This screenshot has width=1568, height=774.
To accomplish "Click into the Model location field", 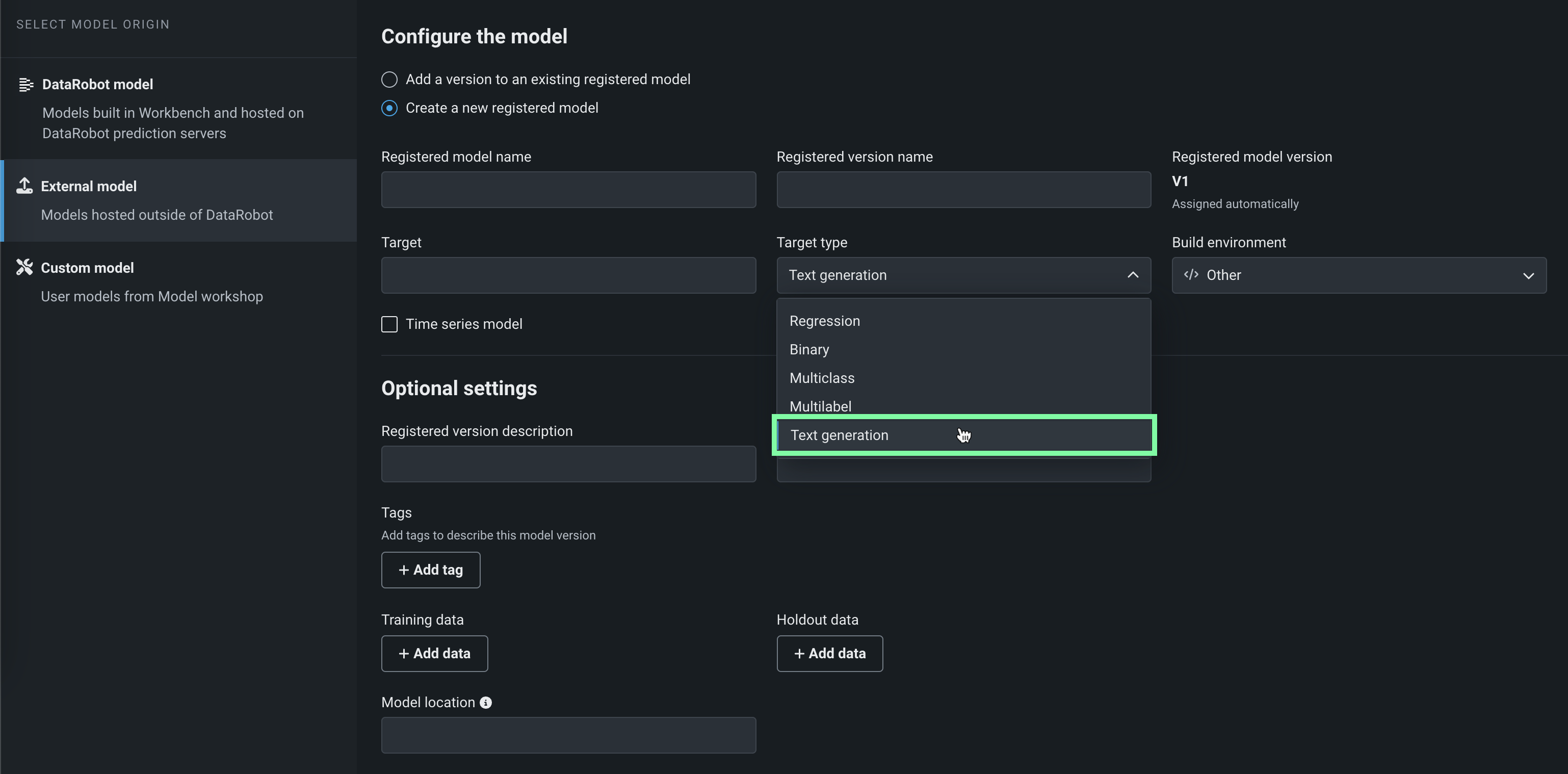I will click(568, 735).
